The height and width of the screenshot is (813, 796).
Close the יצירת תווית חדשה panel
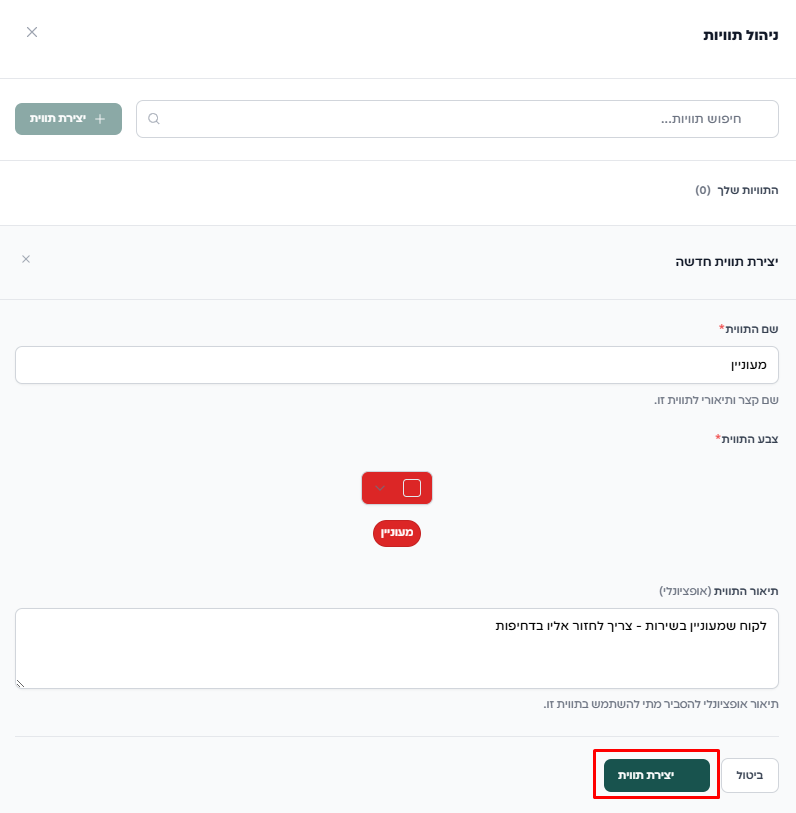26,259
